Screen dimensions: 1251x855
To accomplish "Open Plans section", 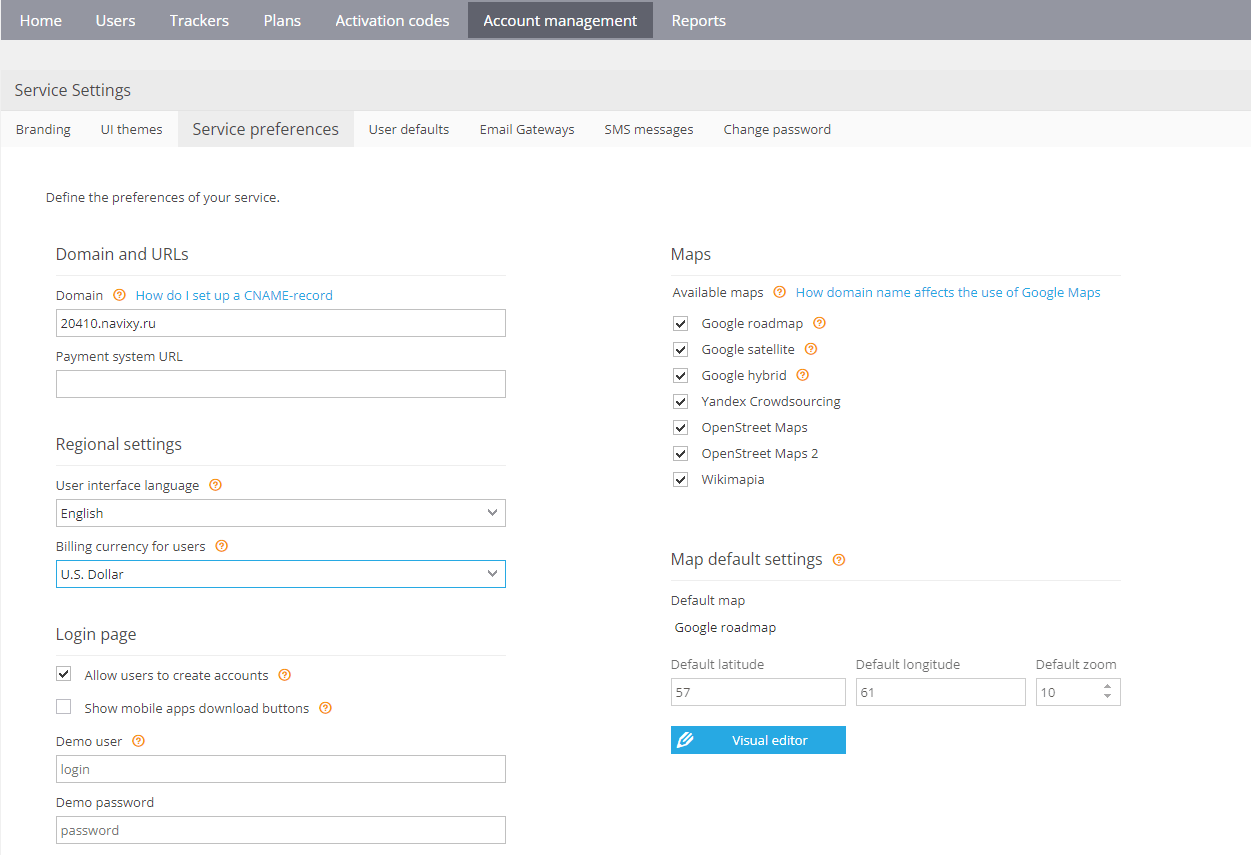I will pyautogui.click(x=282, y=20).
